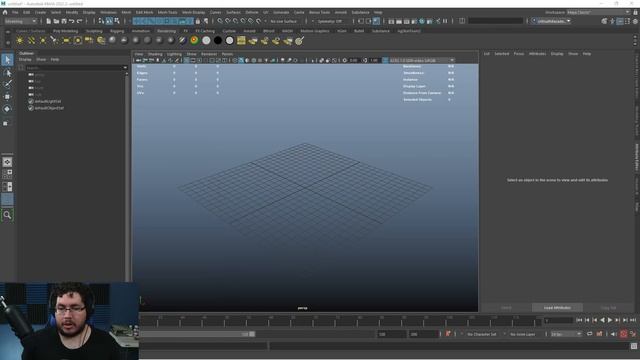This screenshot has width=640, height=360.
Task: Open the Outliner Display menu
Action: click(25, 60)
